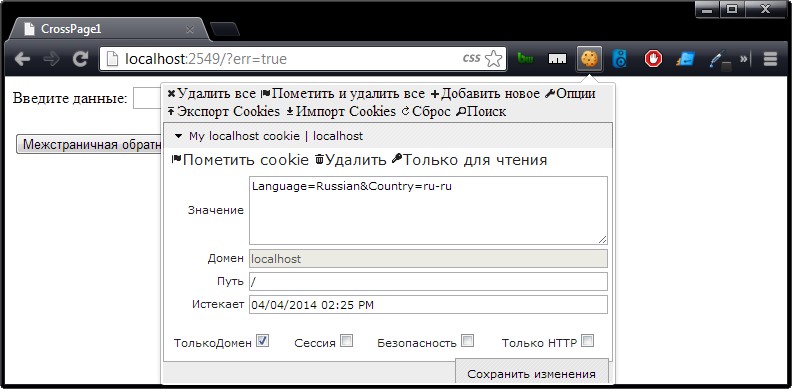Click Поиск to search cookies
Screen dimensions: 792x389
[481, 111]
